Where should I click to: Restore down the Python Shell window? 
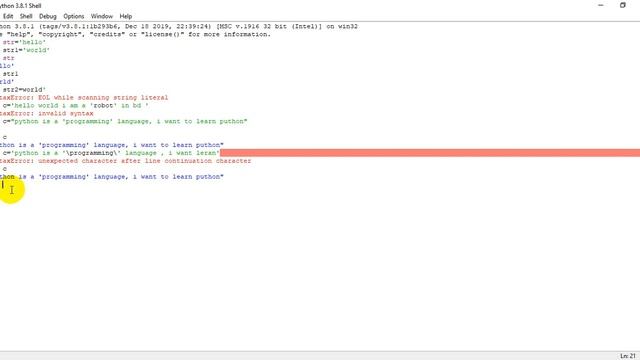[x=623, y=5]
